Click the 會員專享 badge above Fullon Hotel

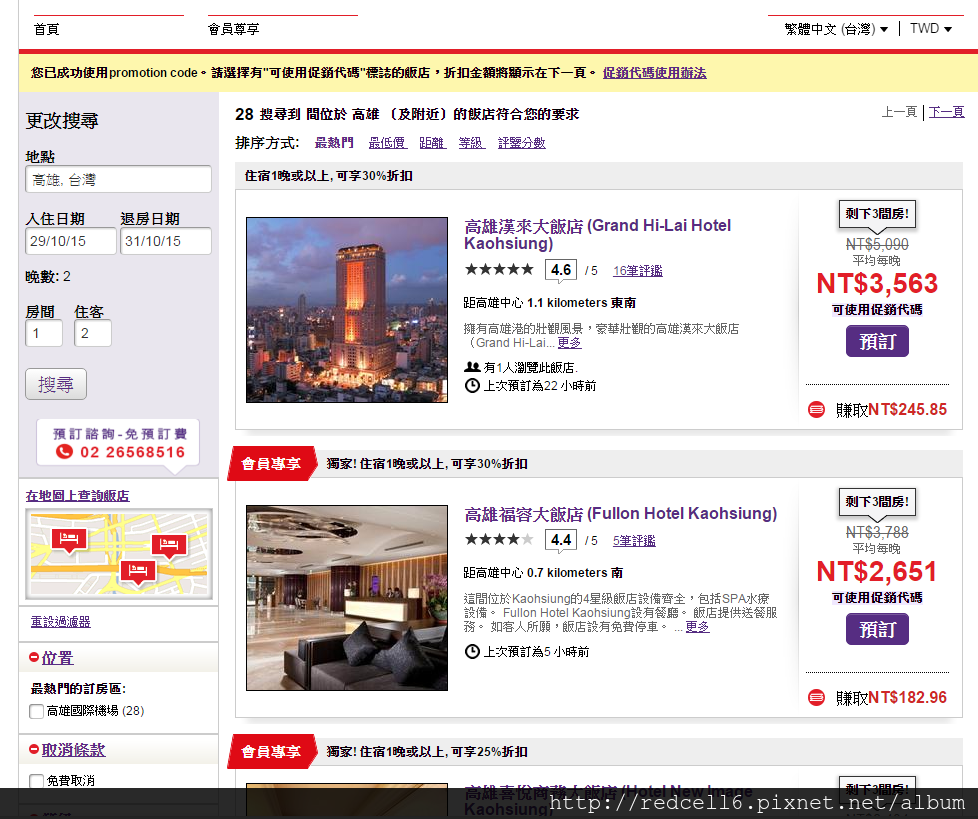click(272, 464)
